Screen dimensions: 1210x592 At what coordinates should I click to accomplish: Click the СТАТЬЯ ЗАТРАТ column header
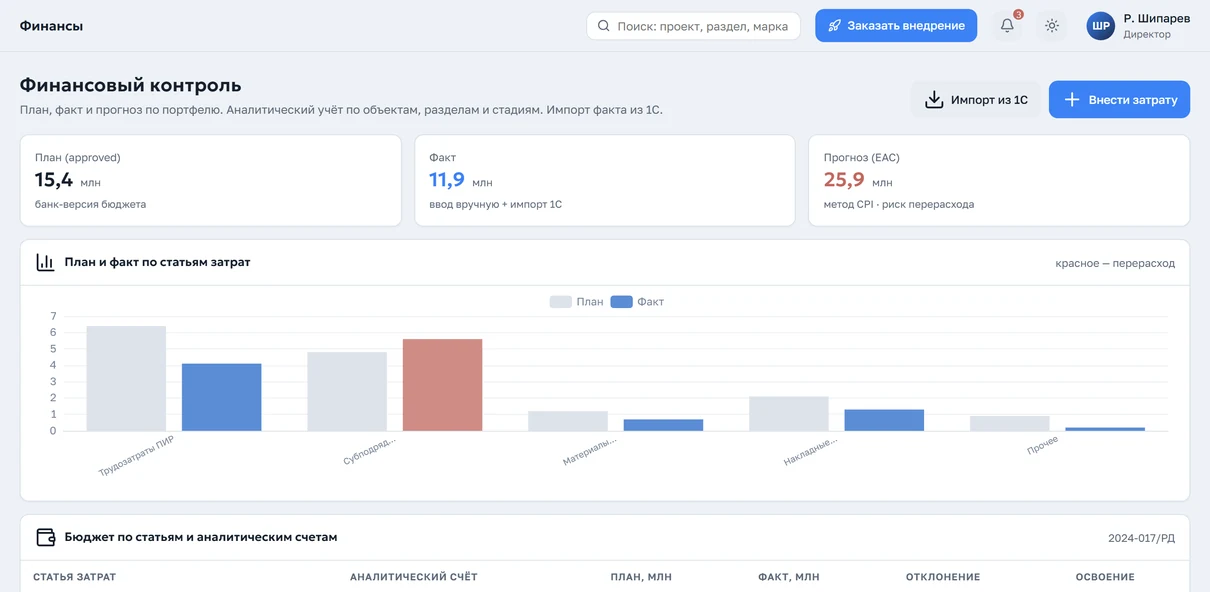[x=75, y=577]
